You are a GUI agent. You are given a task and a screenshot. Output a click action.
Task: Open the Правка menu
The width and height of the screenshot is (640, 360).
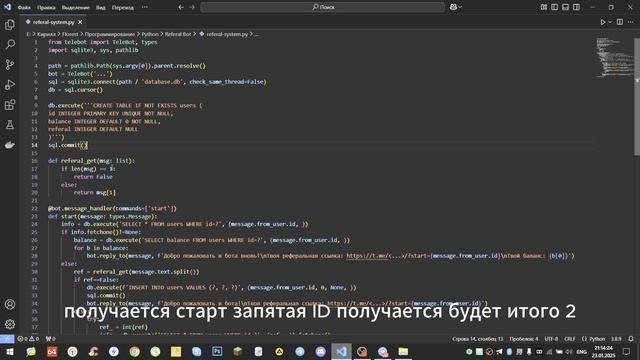46,7
